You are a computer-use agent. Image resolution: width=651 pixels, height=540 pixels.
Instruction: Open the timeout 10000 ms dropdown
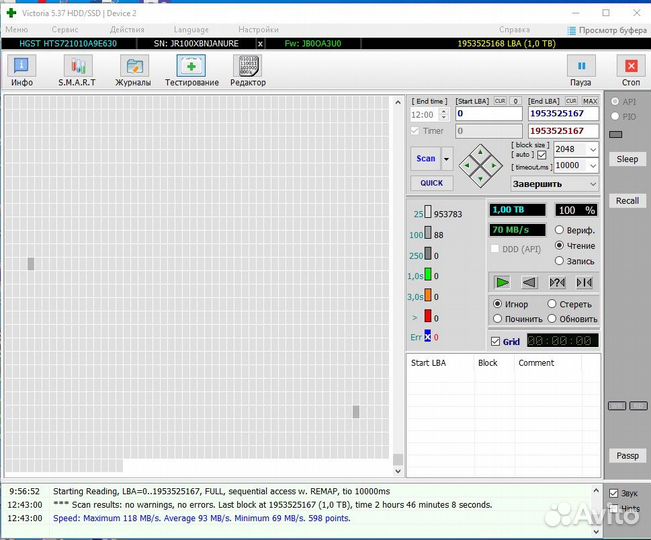coord(593,166)
